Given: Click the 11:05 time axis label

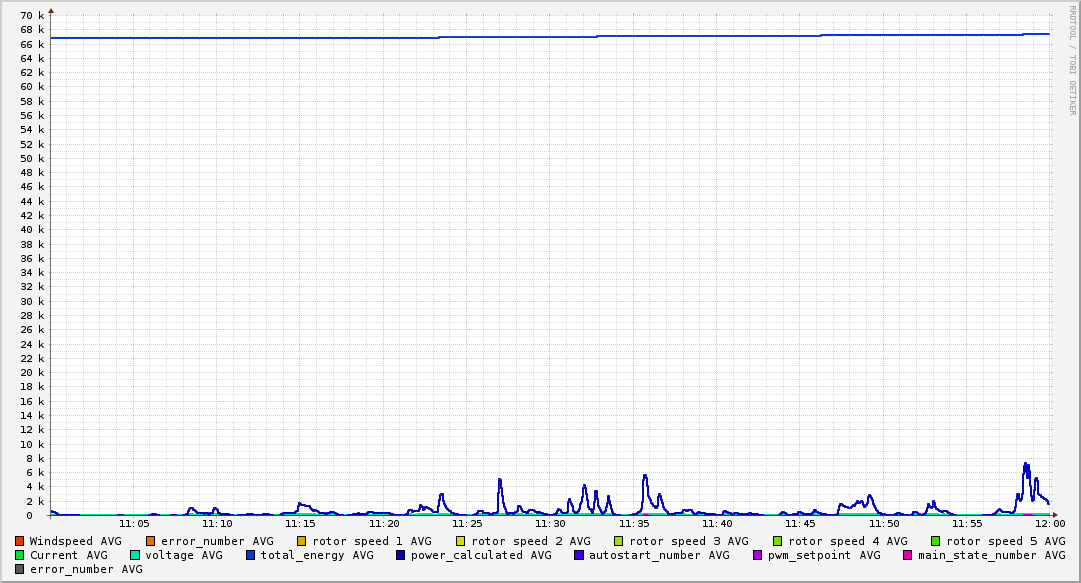Looking at the screenshot, I should 134,523.
